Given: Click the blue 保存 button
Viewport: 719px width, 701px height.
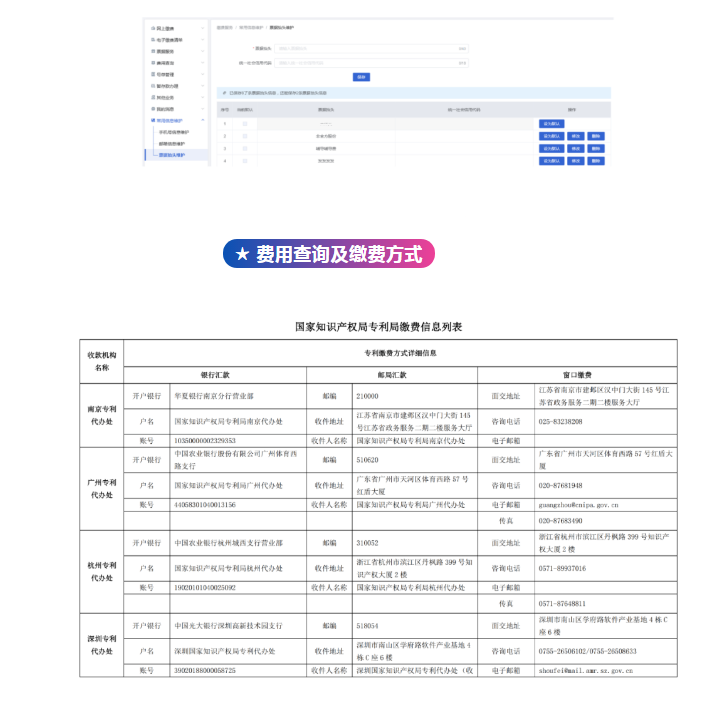Looking at the screenshot, I should point(361,77).
